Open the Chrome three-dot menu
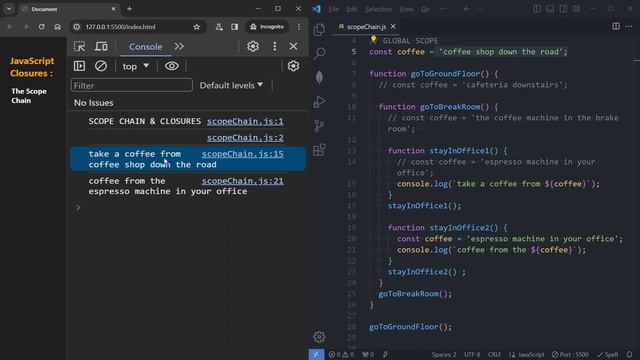Screen dimensions: 640x360 [299, 27]
